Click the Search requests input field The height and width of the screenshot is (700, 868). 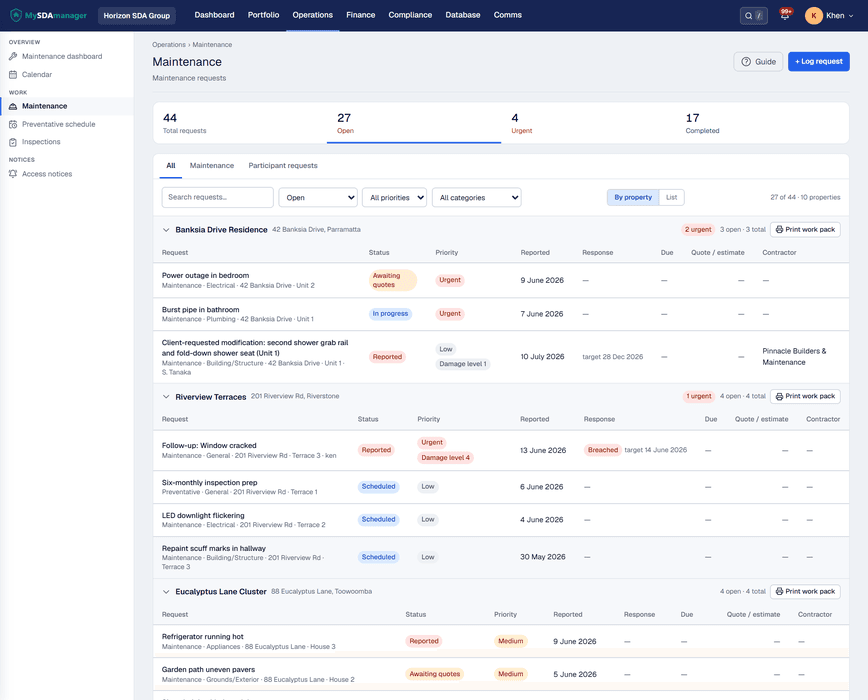pos(218,197)
